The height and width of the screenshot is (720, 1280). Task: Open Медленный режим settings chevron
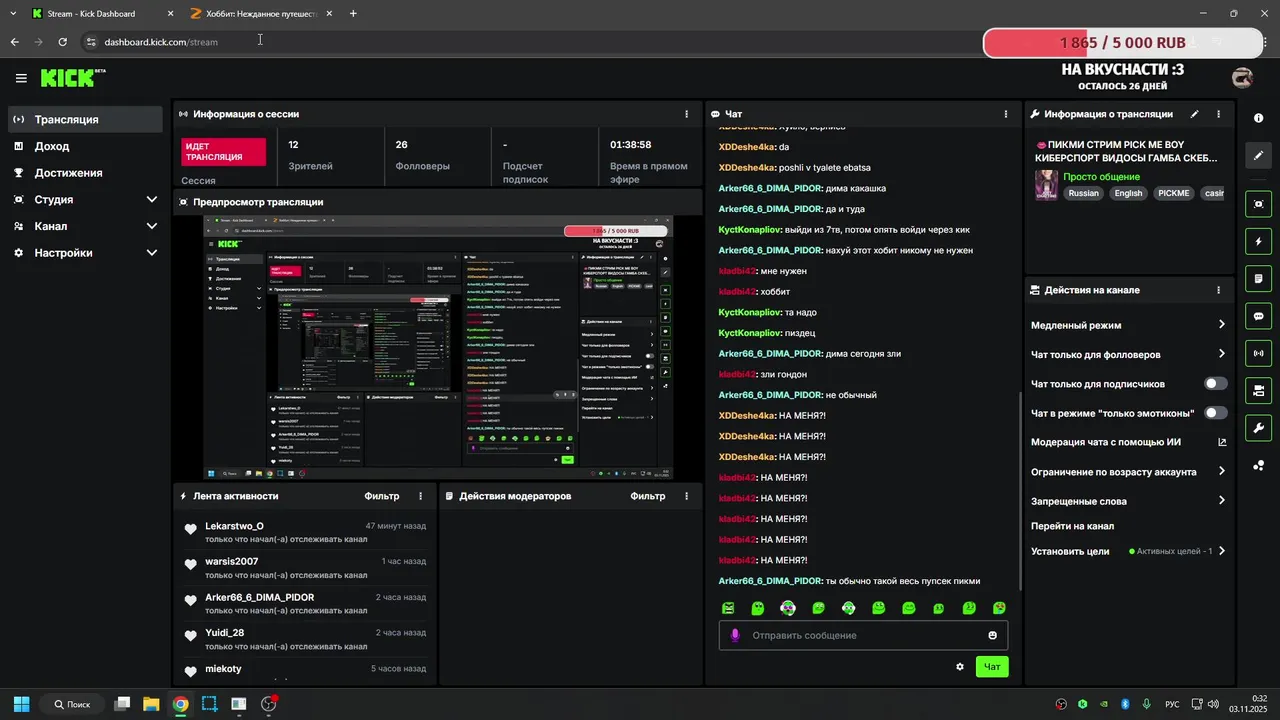coord(1221,325)
